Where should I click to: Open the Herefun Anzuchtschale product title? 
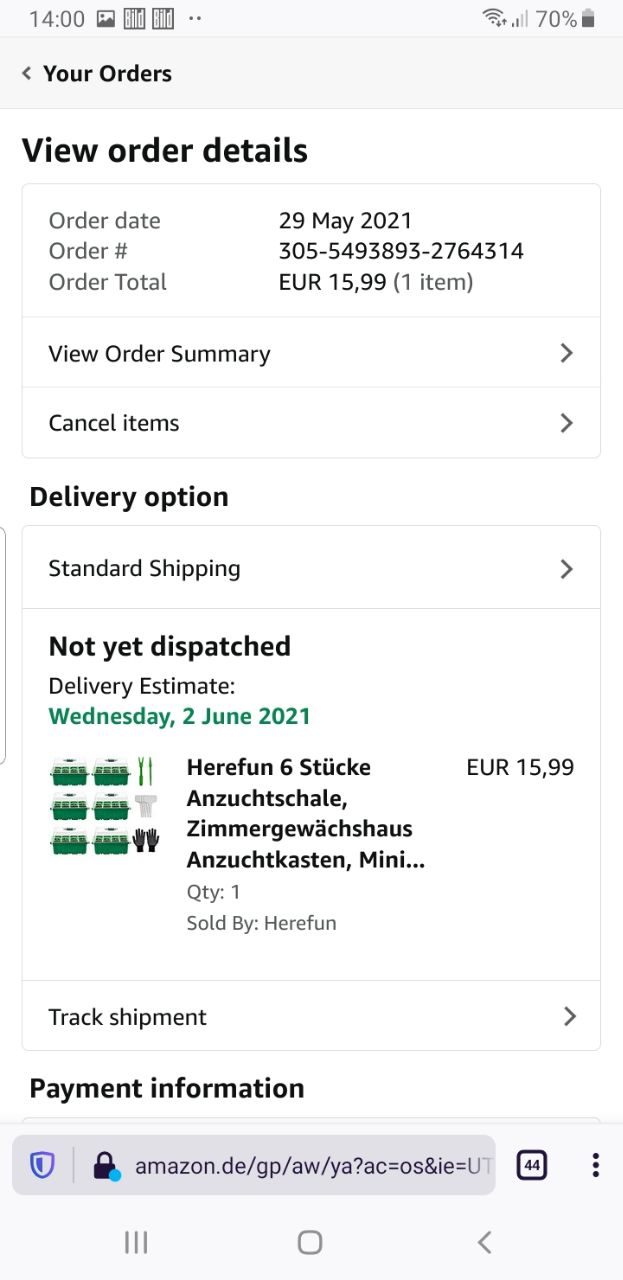point(306,814)
